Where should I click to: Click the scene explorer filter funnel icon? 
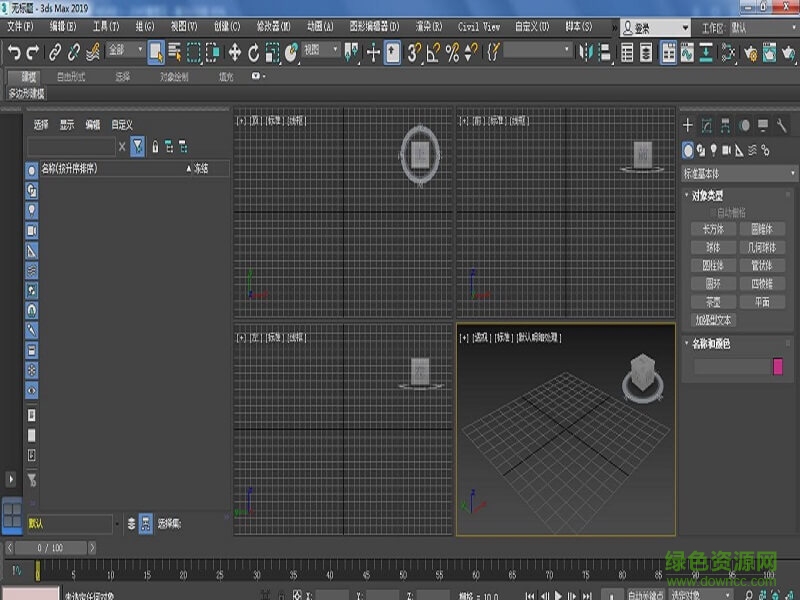coord(138,147)
